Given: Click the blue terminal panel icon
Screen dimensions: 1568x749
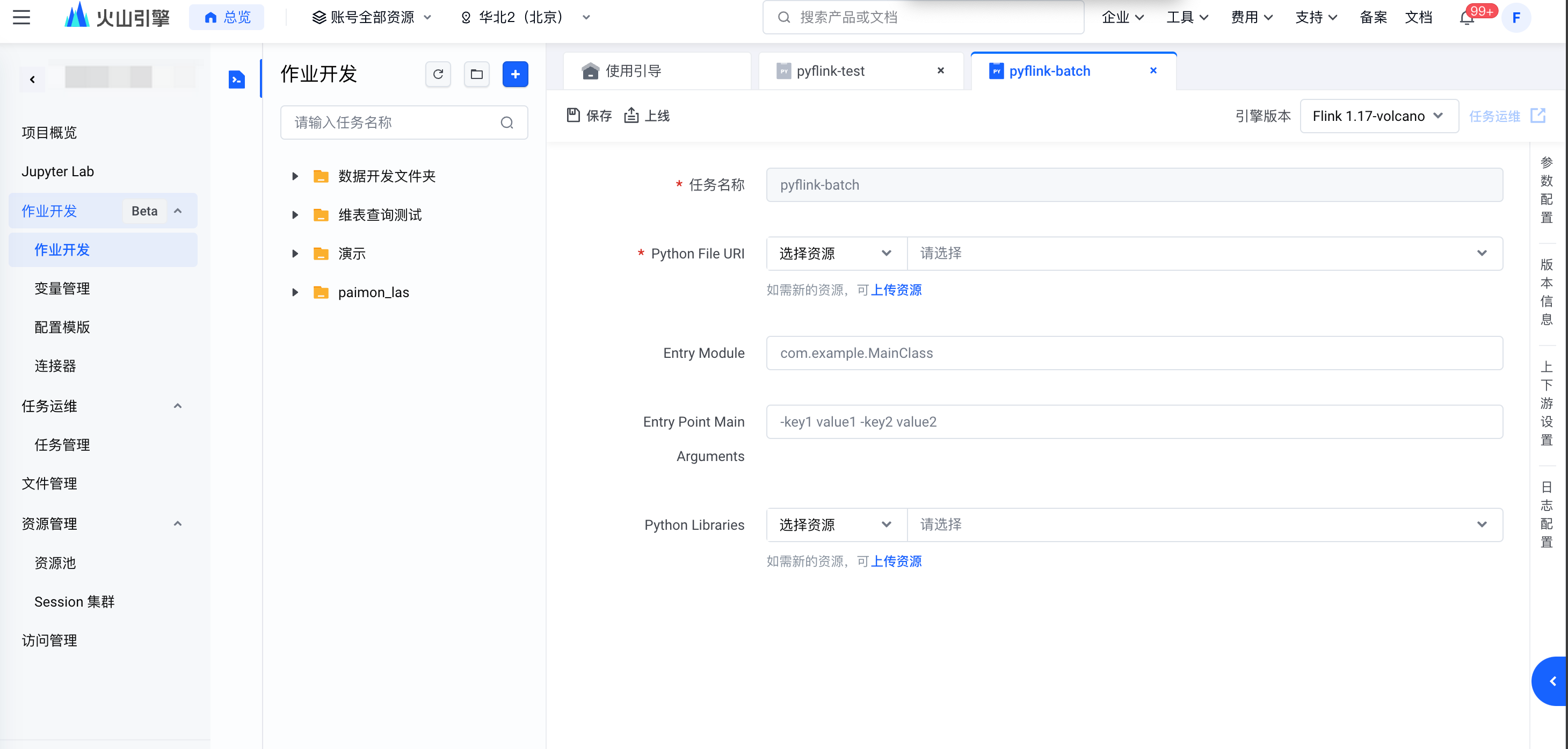Looking at the screenshot, I should tap(237, 79).
